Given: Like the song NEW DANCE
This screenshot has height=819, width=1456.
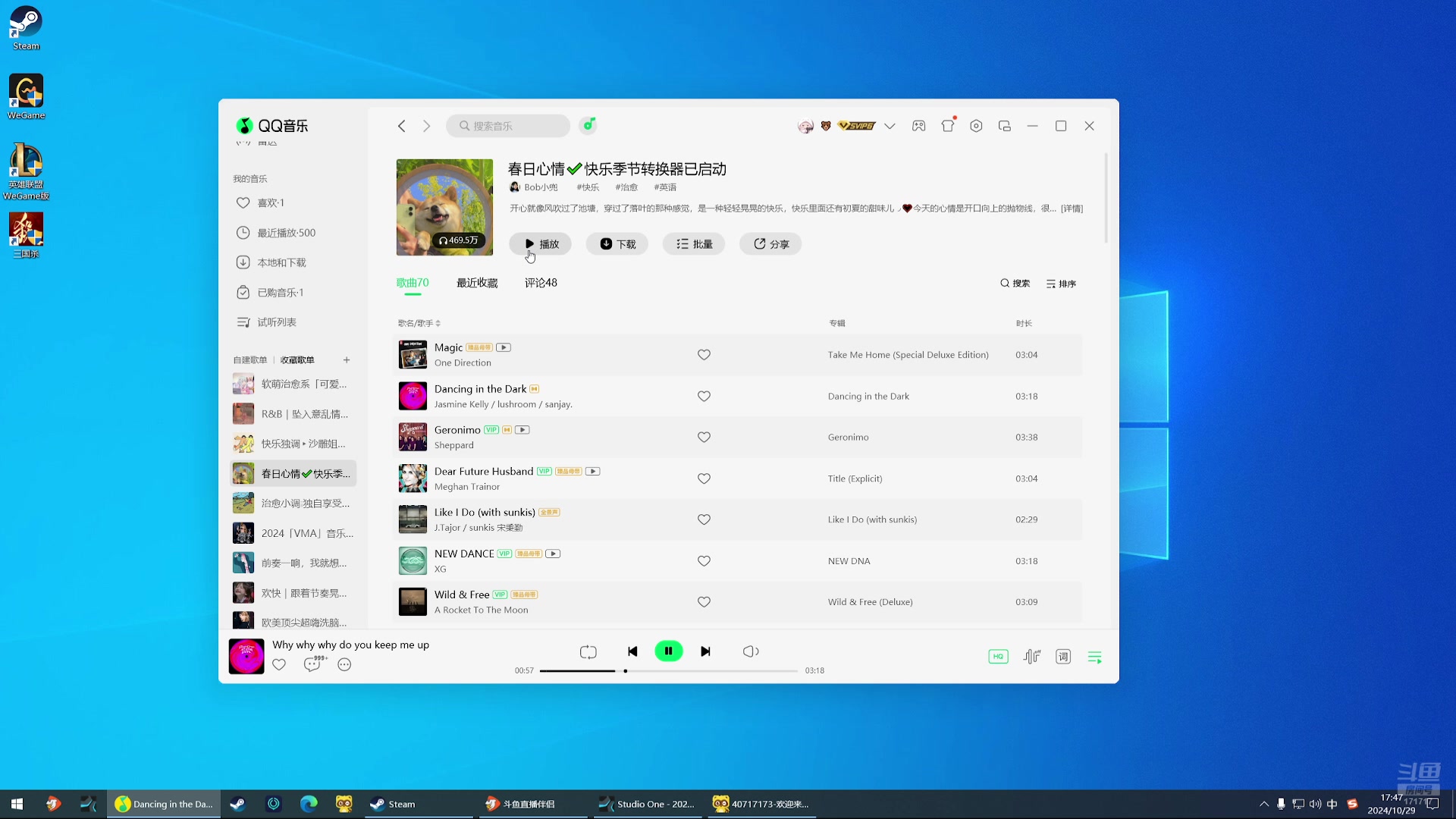Looking at the screenshot, I should click(x=704, y=561).
